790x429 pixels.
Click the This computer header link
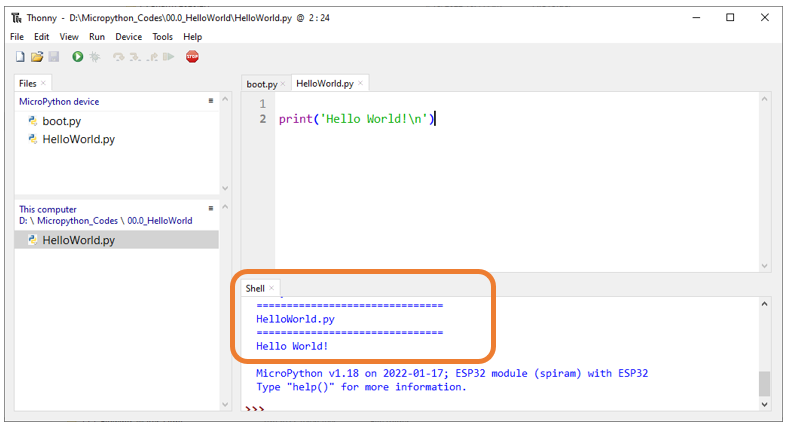48,209
